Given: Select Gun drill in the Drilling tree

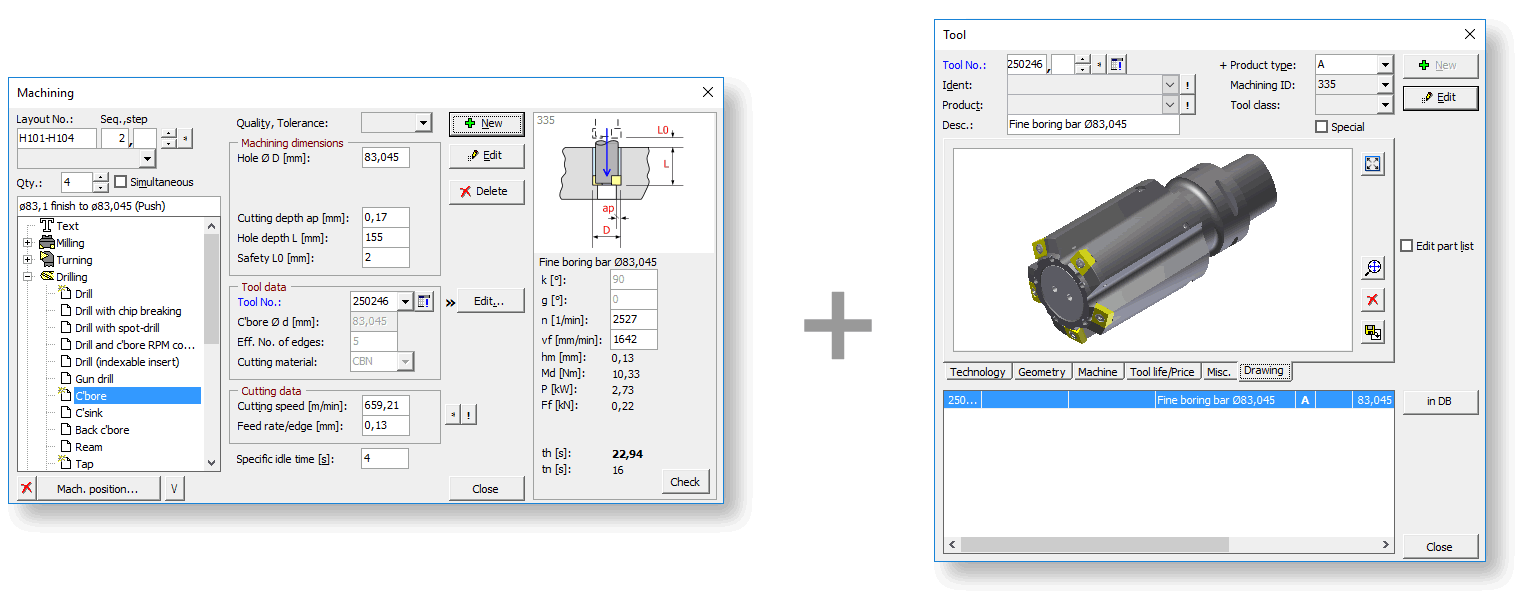Looking at the screenshot, I should [94, 379].
